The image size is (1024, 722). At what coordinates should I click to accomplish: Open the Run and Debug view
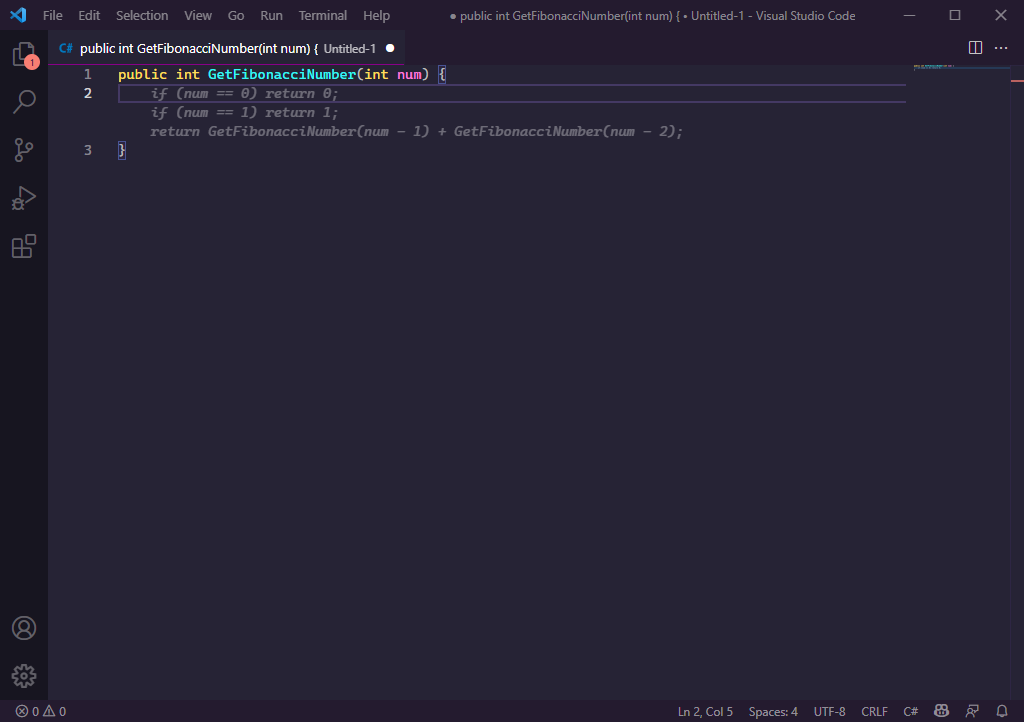[24, 198]
